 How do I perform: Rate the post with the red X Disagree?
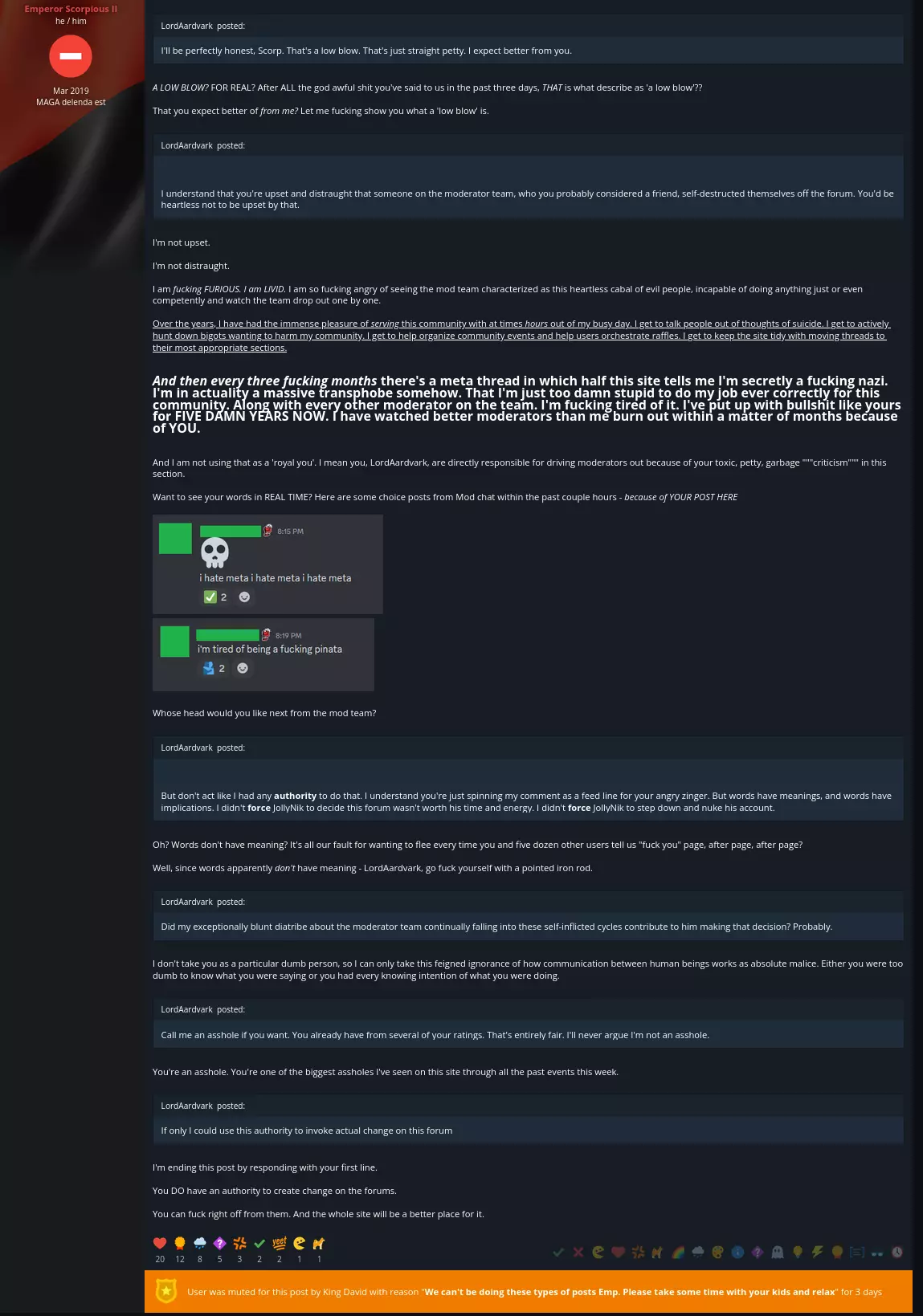click(578, 1252)
